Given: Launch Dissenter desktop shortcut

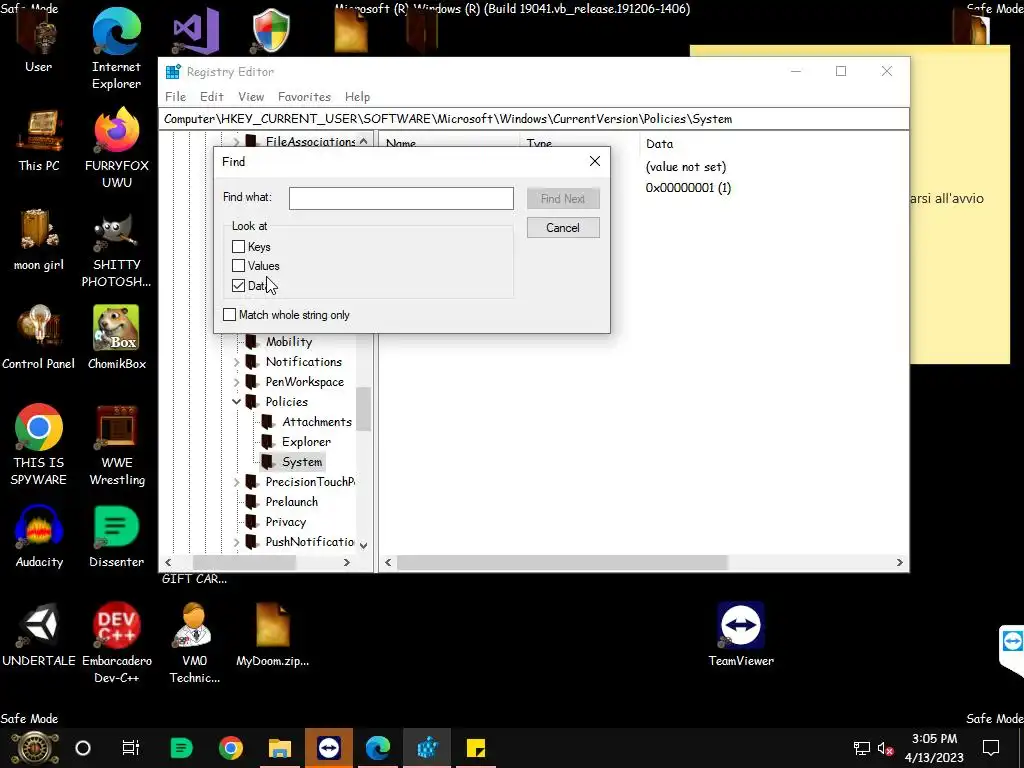Looking at the screenshot, I should pyautogui.click(x=116, y=537).
